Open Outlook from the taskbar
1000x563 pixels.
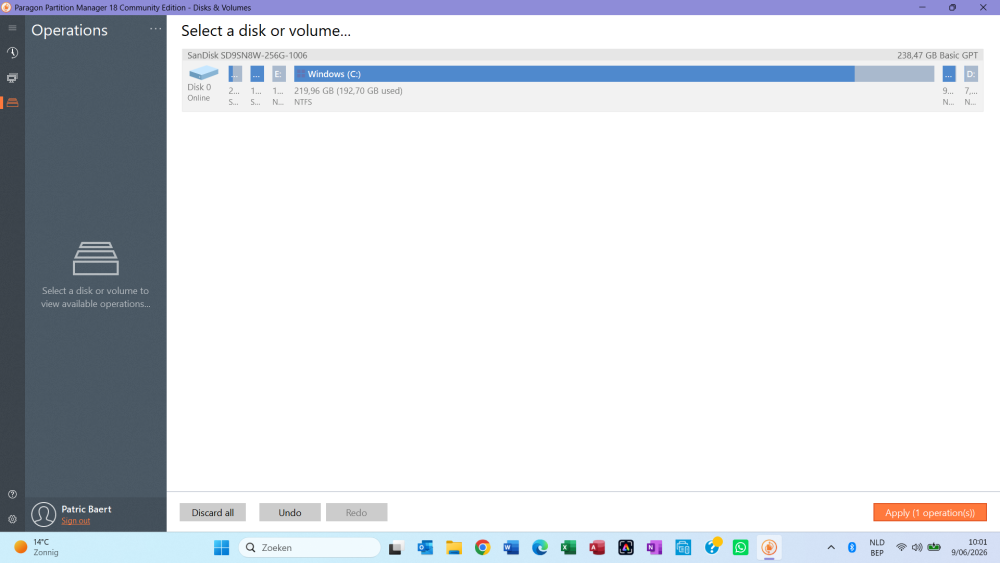[425, 547]
